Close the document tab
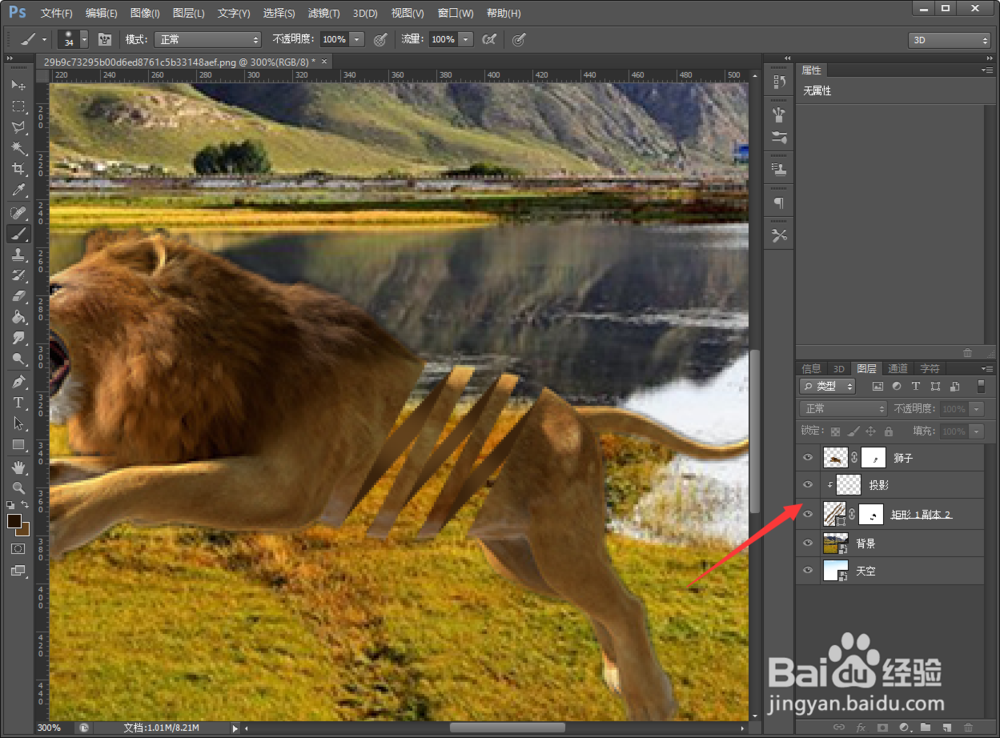The image size is (1000, 738). pos(324,61)
